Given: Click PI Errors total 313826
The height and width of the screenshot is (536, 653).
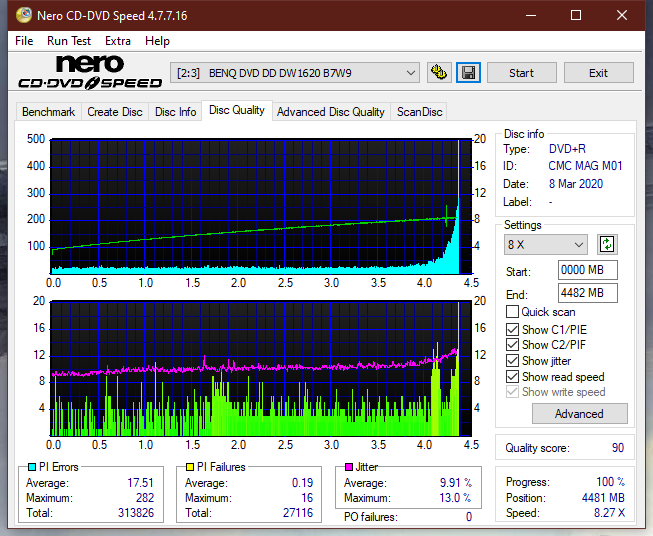Looking at the screenshot, I should (x=136, y=512).
